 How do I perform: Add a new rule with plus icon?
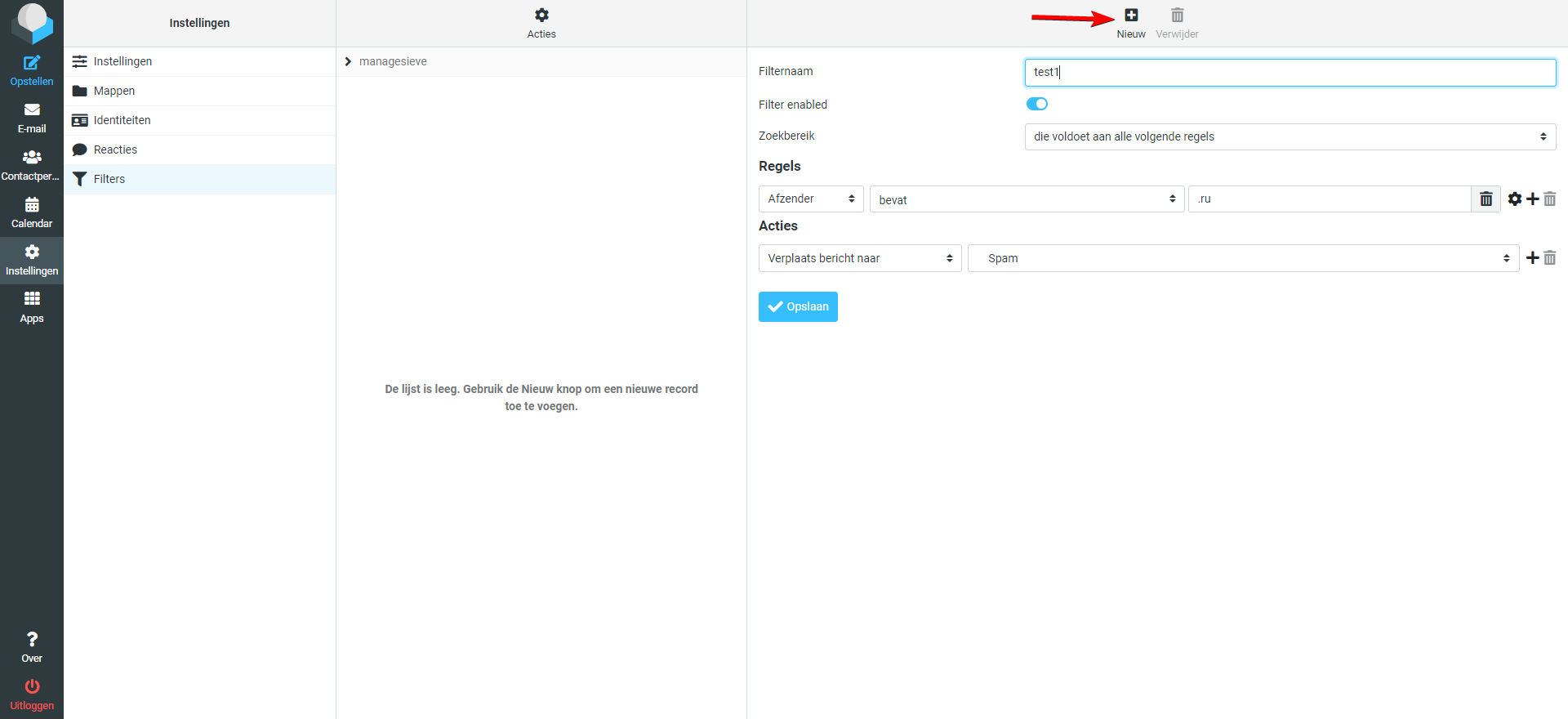[1533, 199]
